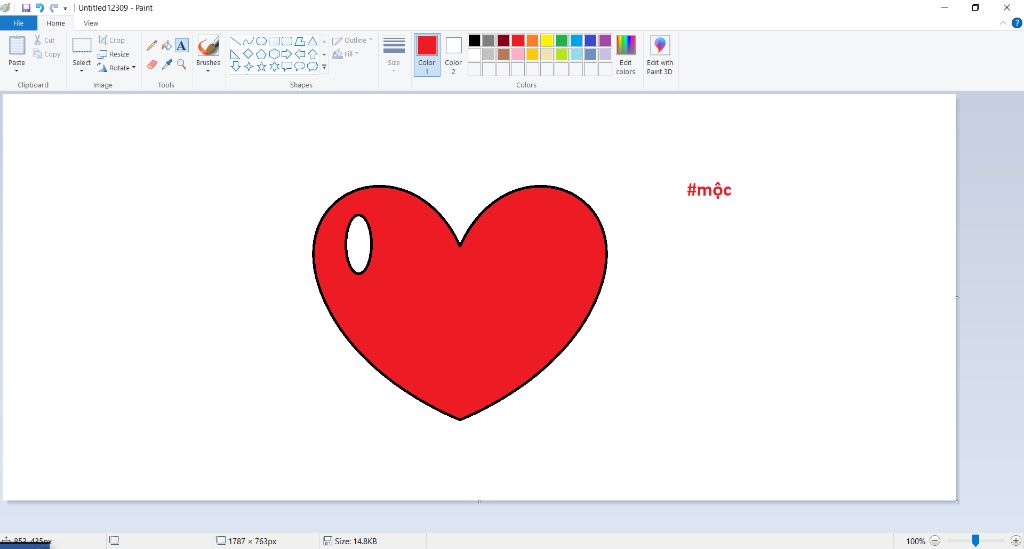Open the Select dropdown arrow
Viewport: 1024px width, 549px height.
(x=82, y=70)
